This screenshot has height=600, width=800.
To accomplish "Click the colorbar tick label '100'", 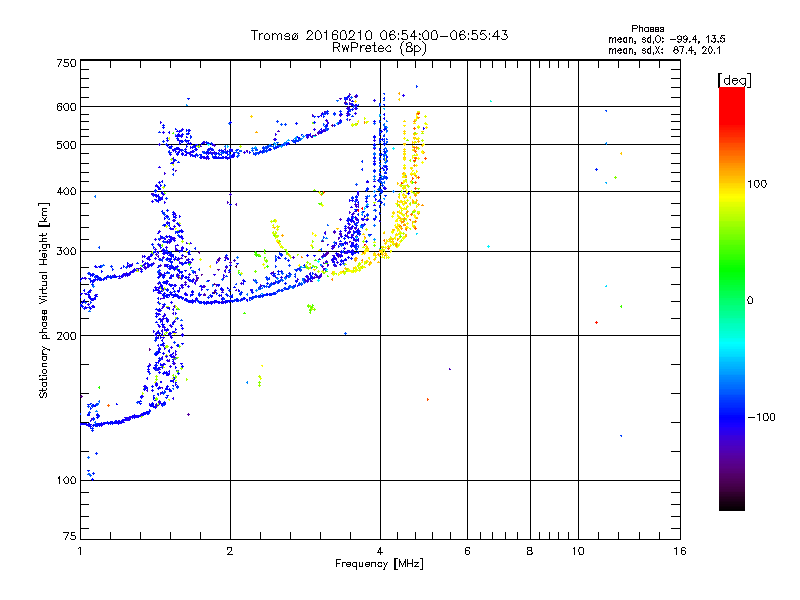I will point(757,184).
